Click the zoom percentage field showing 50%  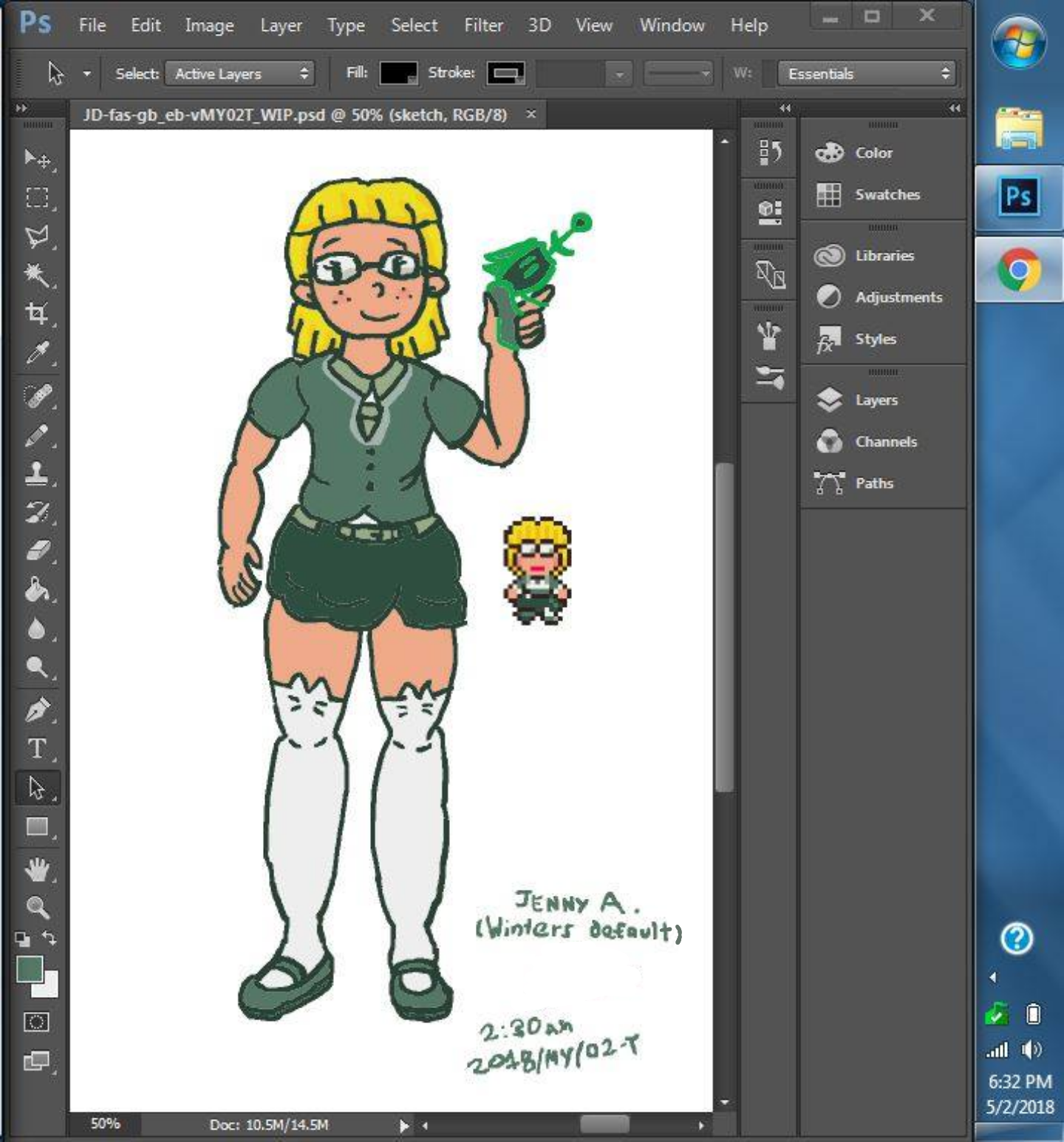click(x=106, y=1124)
